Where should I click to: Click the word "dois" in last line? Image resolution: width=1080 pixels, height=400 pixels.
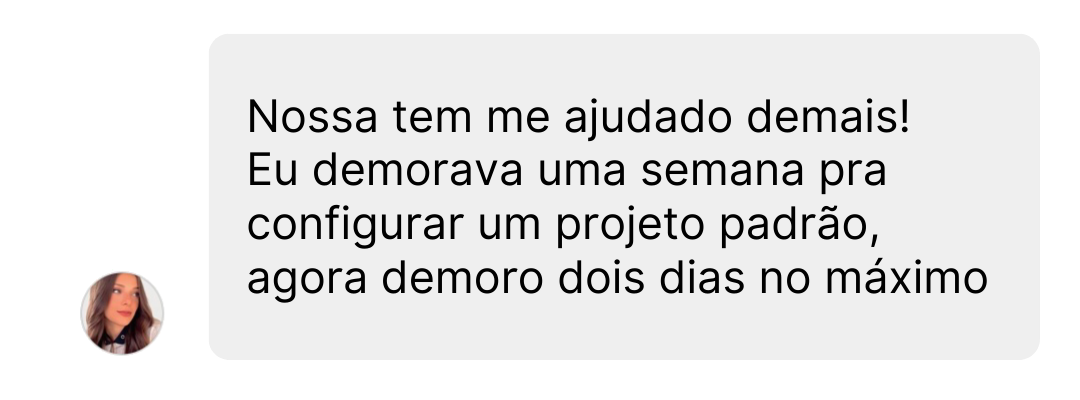[x=601, y=277]
